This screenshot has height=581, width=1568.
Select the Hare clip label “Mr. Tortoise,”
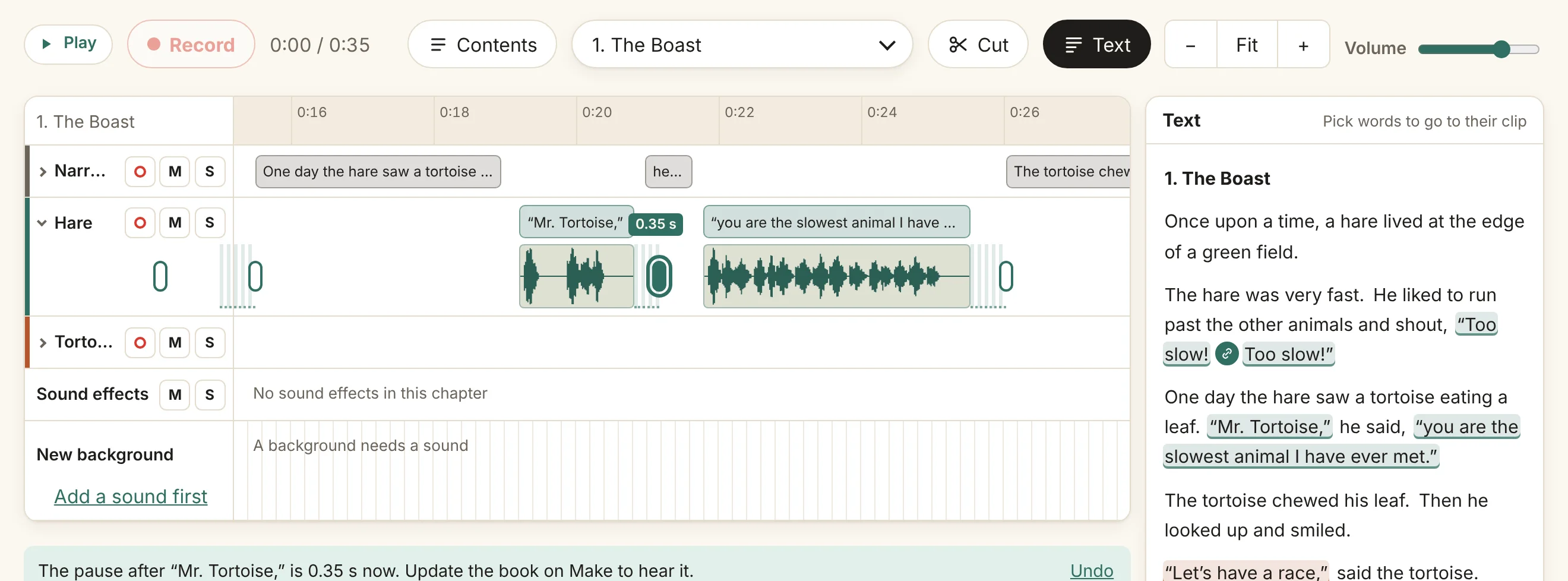[576, 222]
